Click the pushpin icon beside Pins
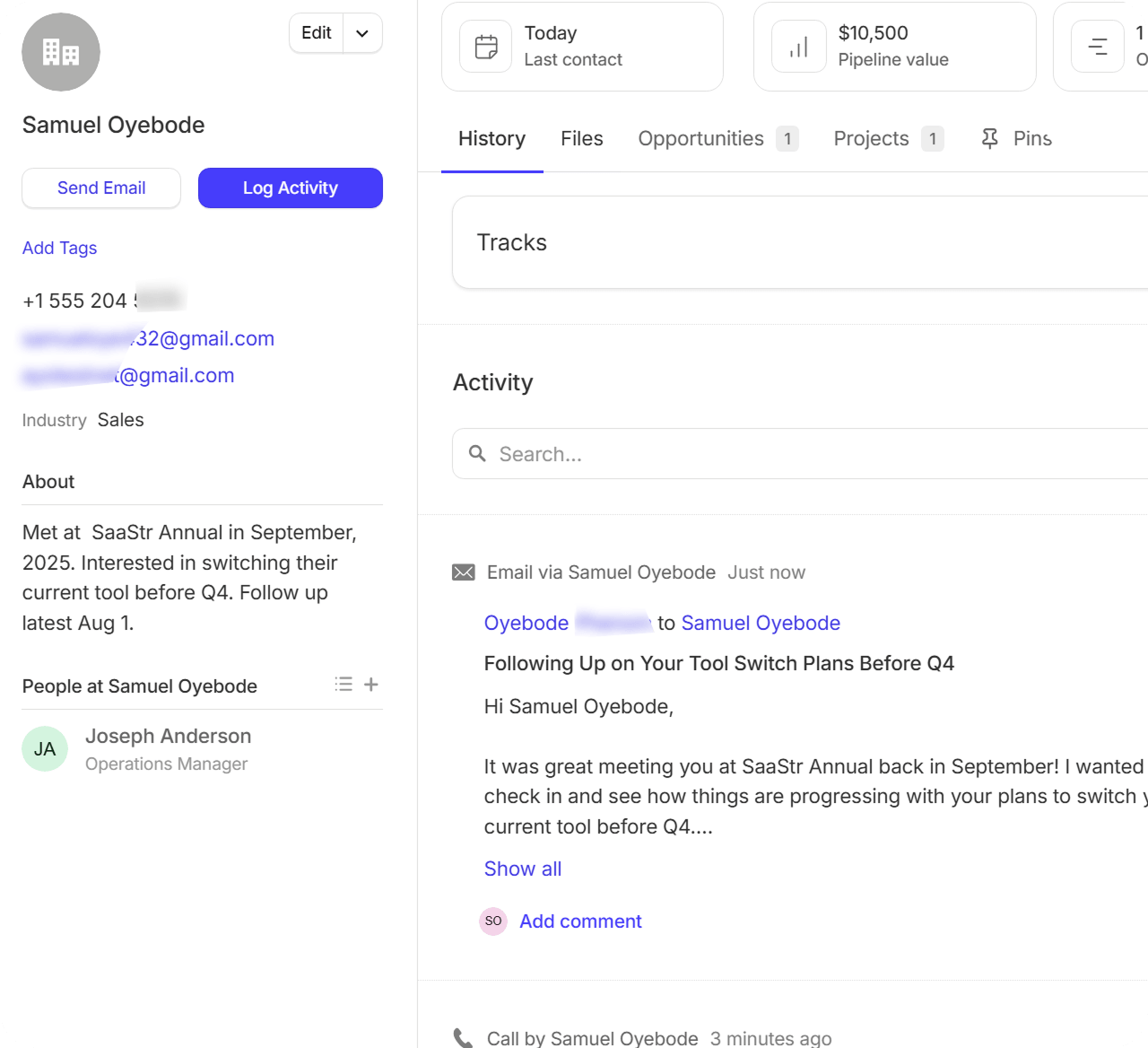 tap(990, 139)
